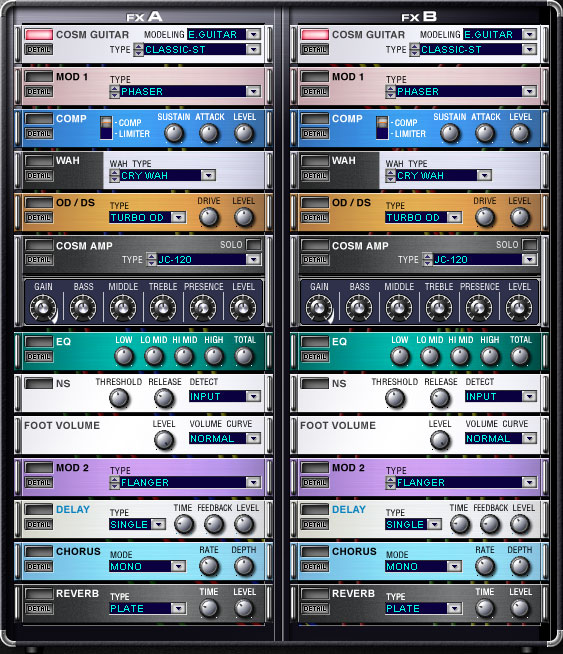This screenshot has width=563, height=654.
Task: Click the FX B Delay Feedback knob
Action: coord(490,524)
